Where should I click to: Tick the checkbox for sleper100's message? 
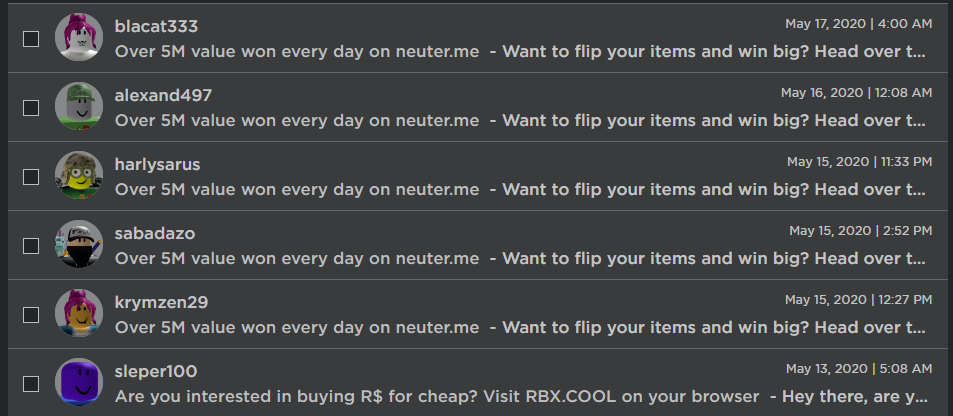pyautogui.click(x=31, y=383)
